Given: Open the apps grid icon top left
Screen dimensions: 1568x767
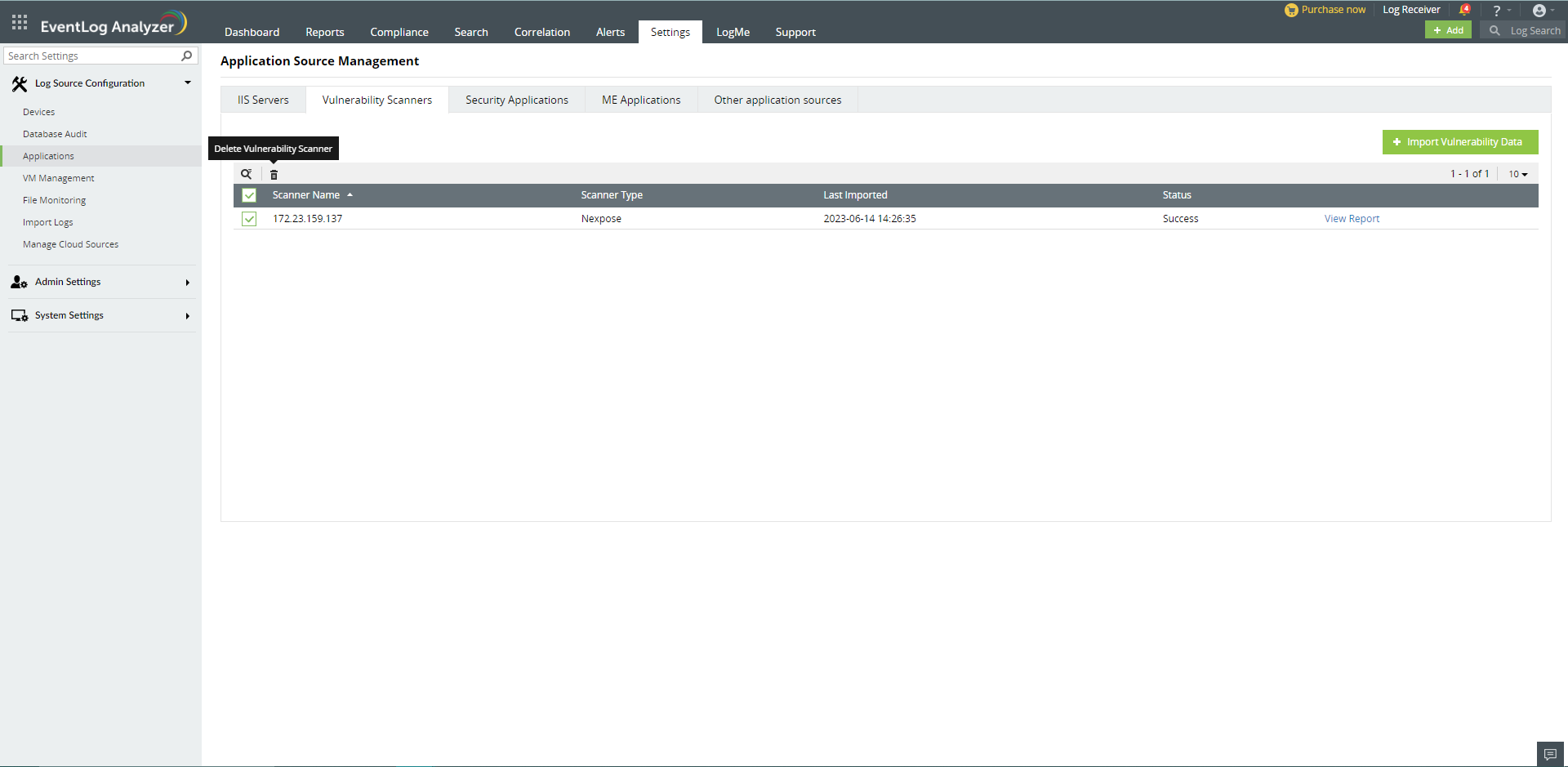Looking at the screenshot, I should [x=19, y=21].
